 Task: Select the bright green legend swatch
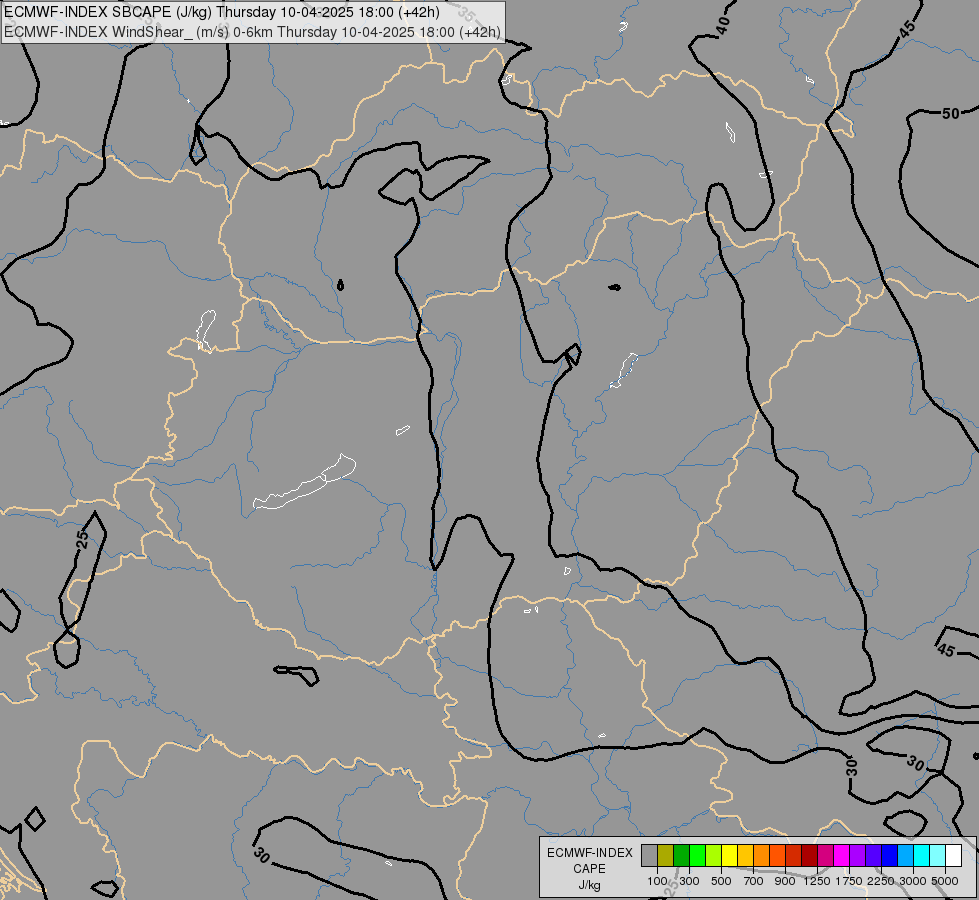pyautogui.click(x=697, y=856)
